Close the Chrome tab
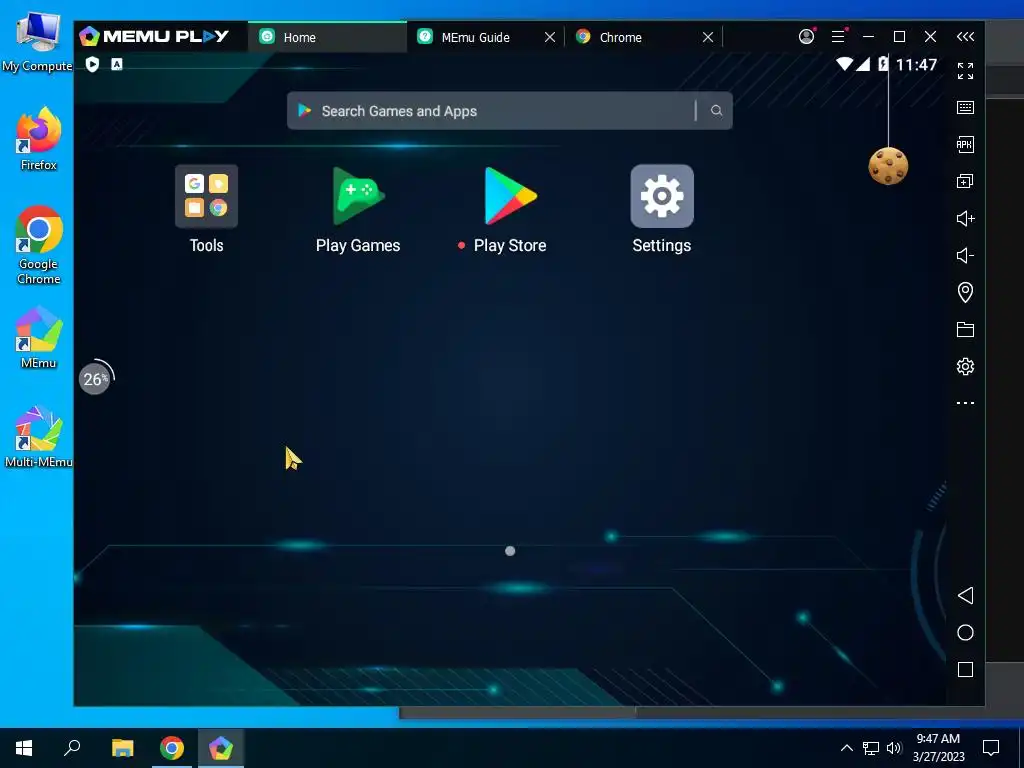Screen dimensions: 1024x768 [708, 37]
